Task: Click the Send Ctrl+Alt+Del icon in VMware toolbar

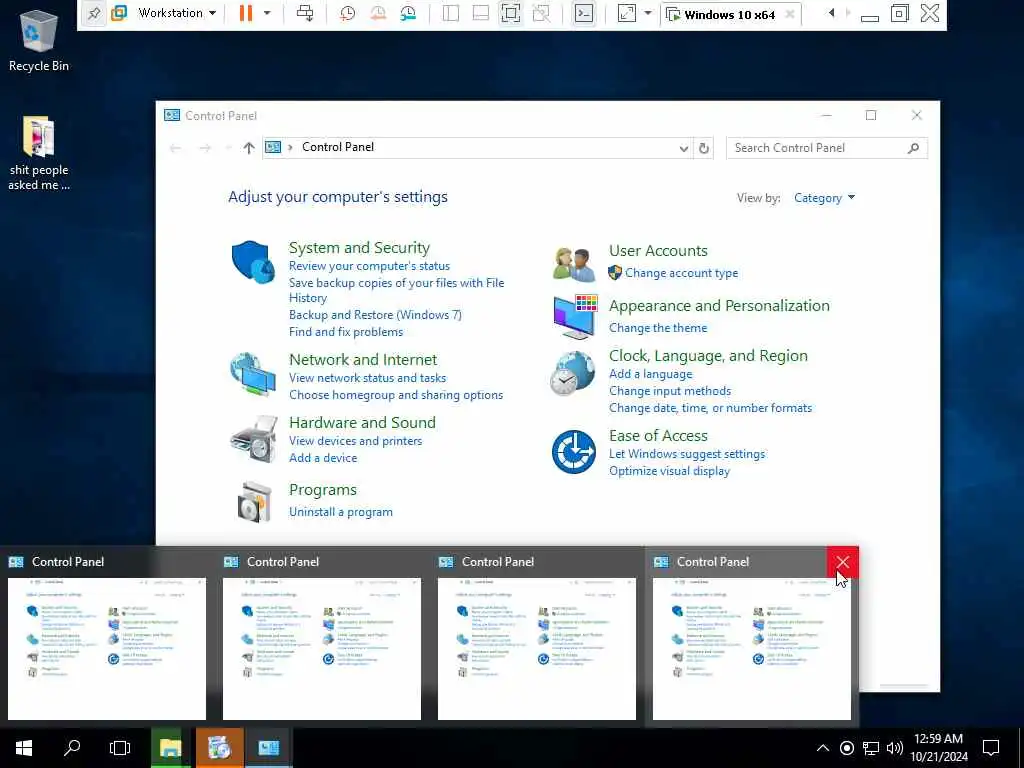Action: [305, 13]
